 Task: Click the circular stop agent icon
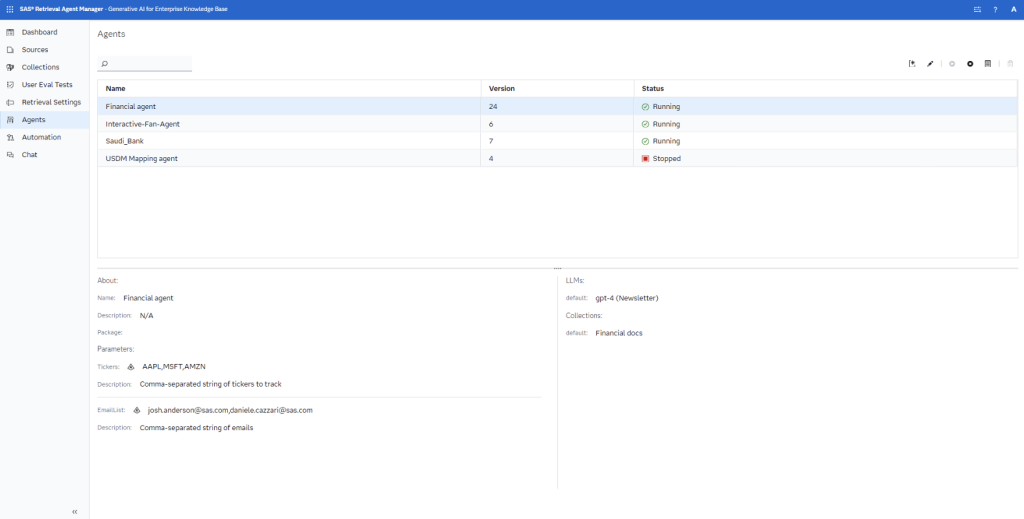pyautogui.click(x=970, y=64)
